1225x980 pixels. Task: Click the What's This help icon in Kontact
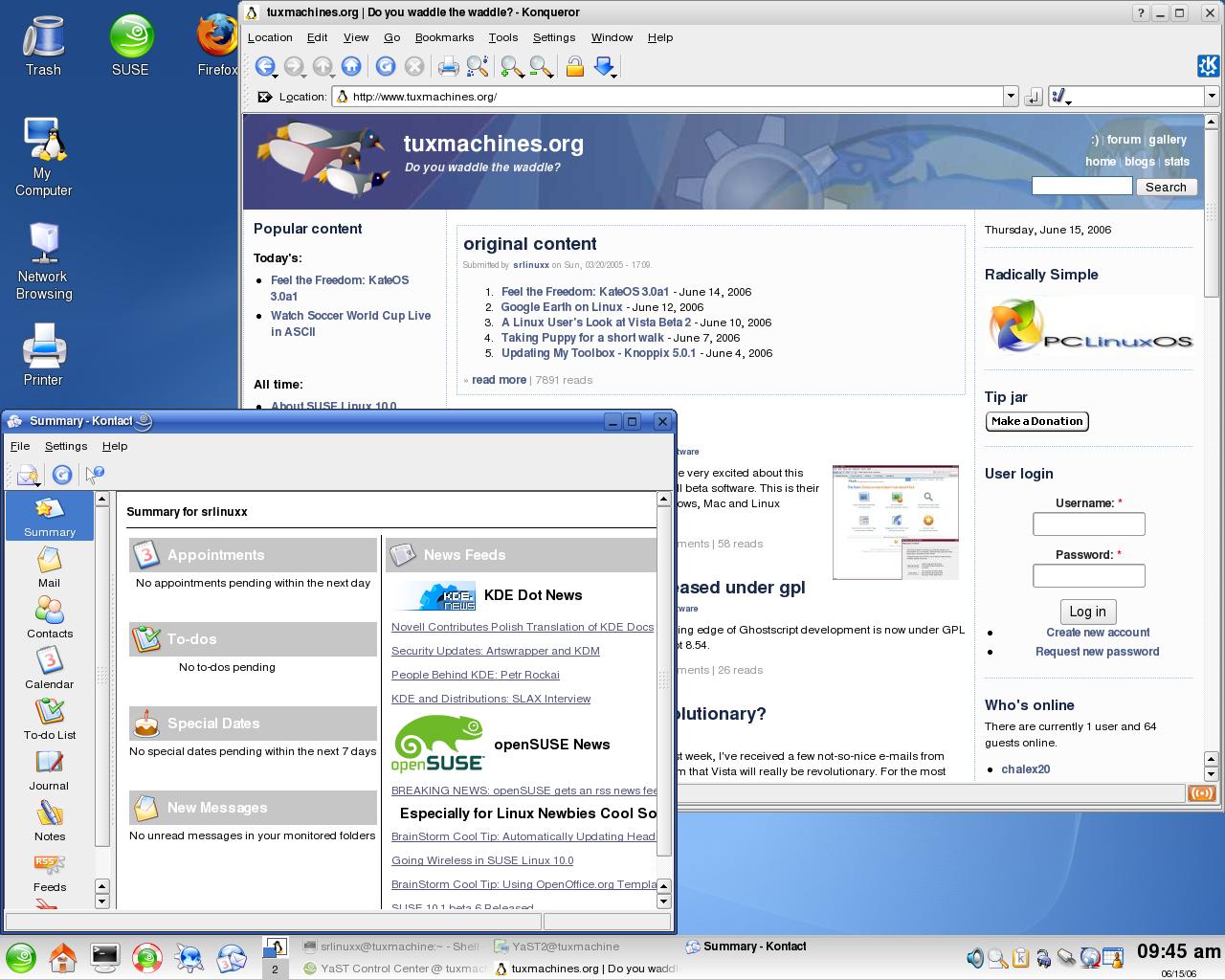click(95, 474)
